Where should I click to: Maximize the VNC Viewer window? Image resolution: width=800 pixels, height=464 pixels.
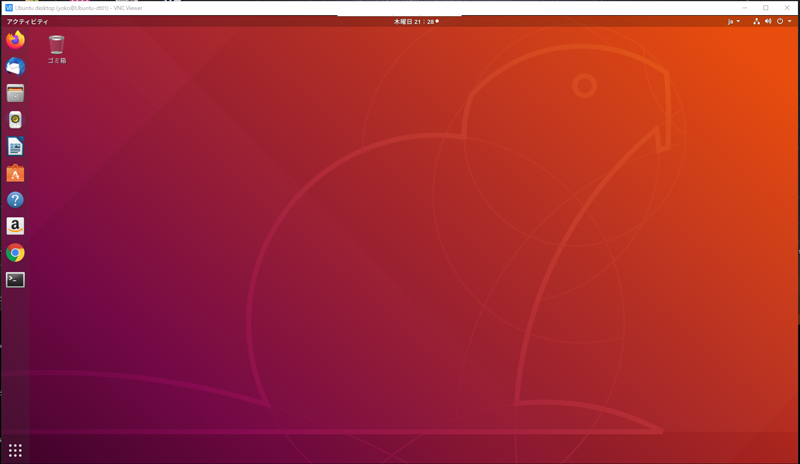(766, 8)
